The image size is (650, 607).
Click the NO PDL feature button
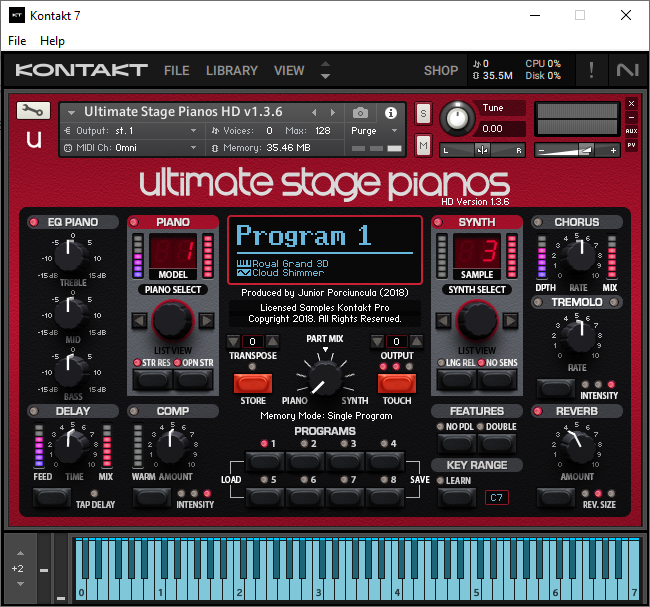click(456, 444)
